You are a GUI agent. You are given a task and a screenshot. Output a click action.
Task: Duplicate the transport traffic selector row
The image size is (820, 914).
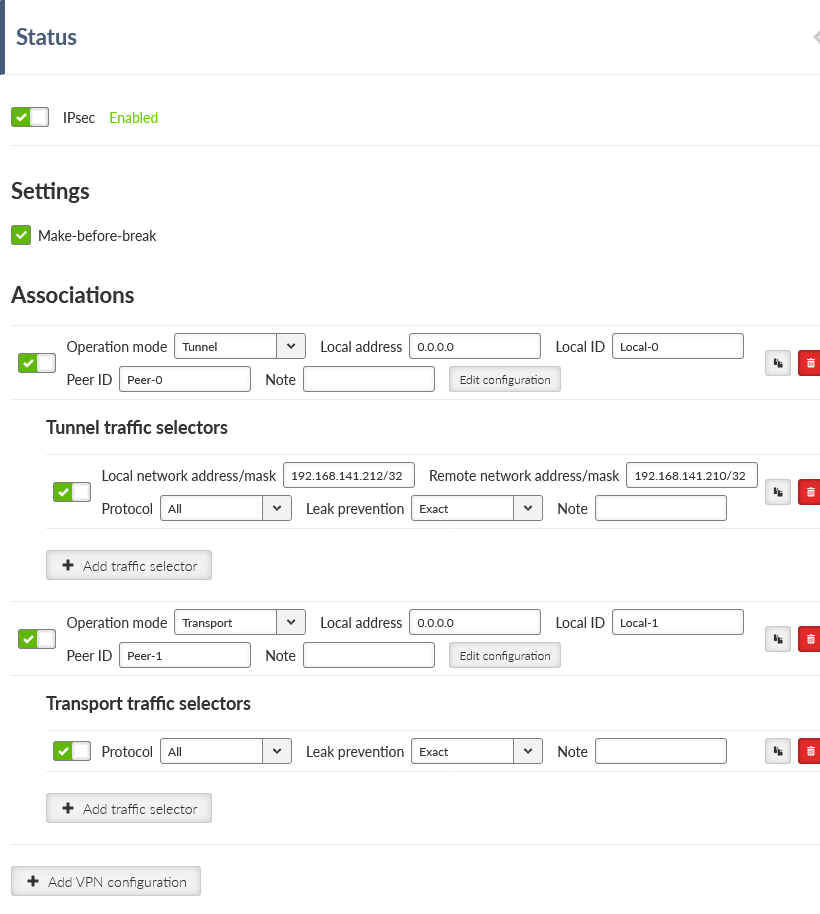coord(777,751)
